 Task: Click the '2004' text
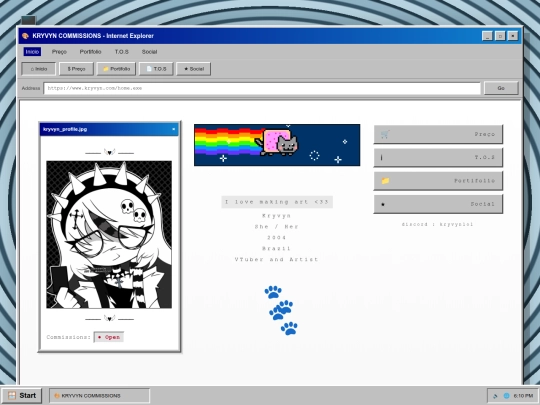[x=277, y=238]
